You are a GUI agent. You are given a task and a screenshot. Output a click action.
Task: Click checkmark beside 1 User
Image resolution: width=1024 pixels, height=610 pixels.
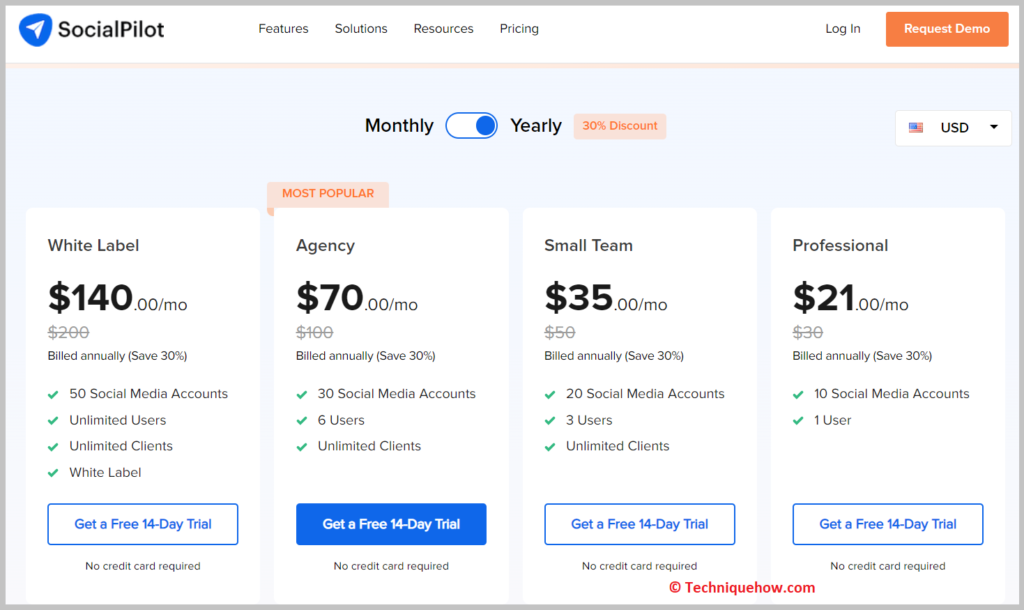pyautogui.click(x=798, y=421)
